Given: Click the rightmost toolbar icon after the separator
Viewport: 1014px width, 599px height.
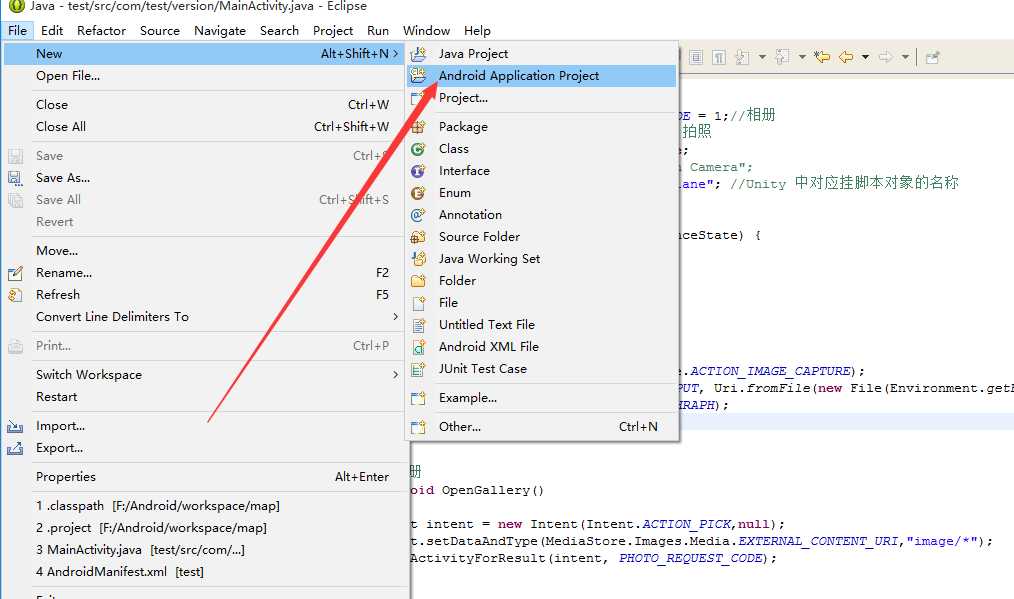Looking at the screenshot, I should click(932, 57).
